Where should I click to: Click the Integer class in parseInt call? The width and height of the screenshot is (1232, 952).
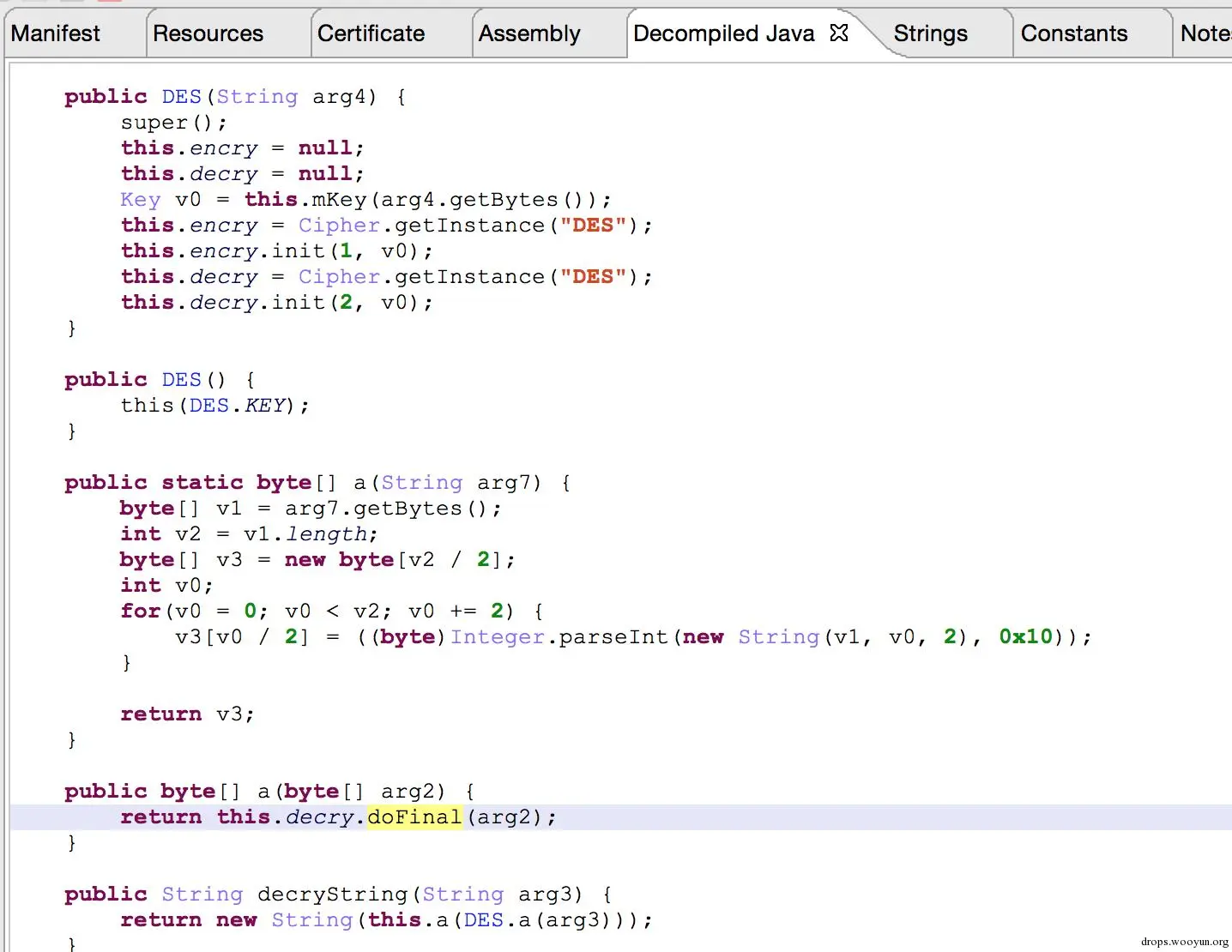tap(498, 637)
